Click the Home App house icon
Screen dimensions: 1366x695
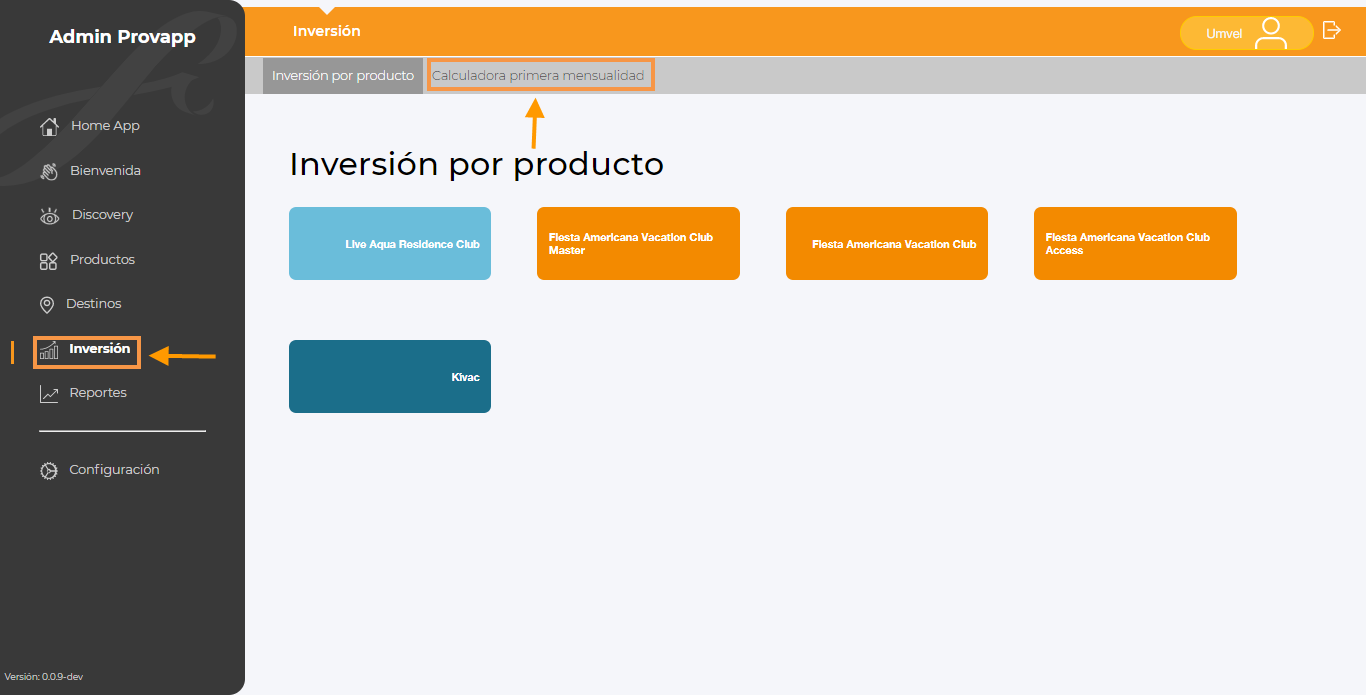[49, 126]
